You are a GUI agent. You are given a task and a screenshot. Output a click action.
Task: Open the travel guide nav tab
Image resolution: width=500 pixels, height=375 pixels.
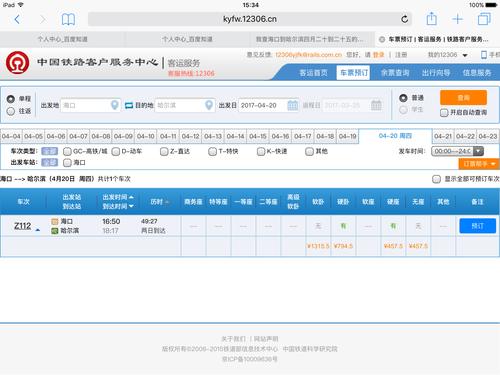point(436,73)
